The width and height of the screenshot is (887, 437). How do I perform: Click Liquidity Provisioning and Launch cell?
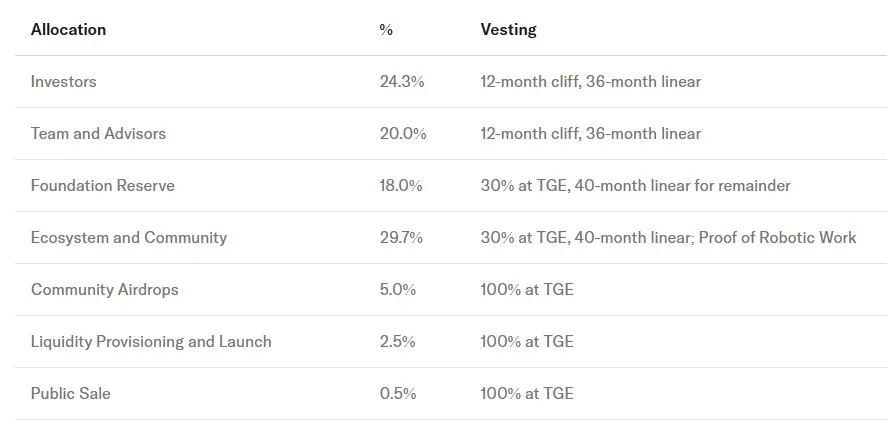coord(151,342)
